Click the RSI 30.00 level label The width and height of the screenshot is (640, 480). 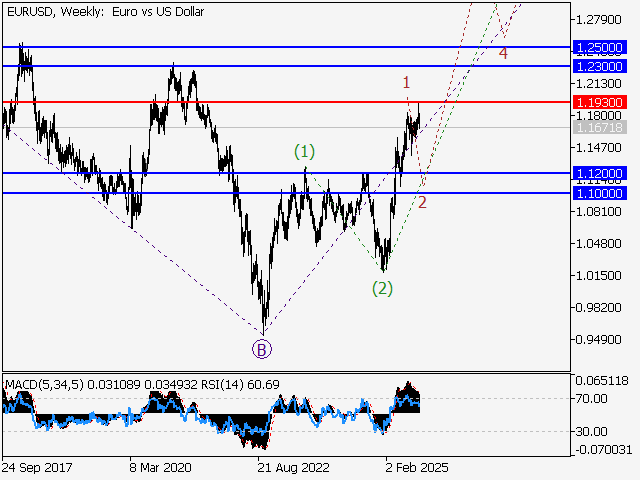(x=591, y=432)
